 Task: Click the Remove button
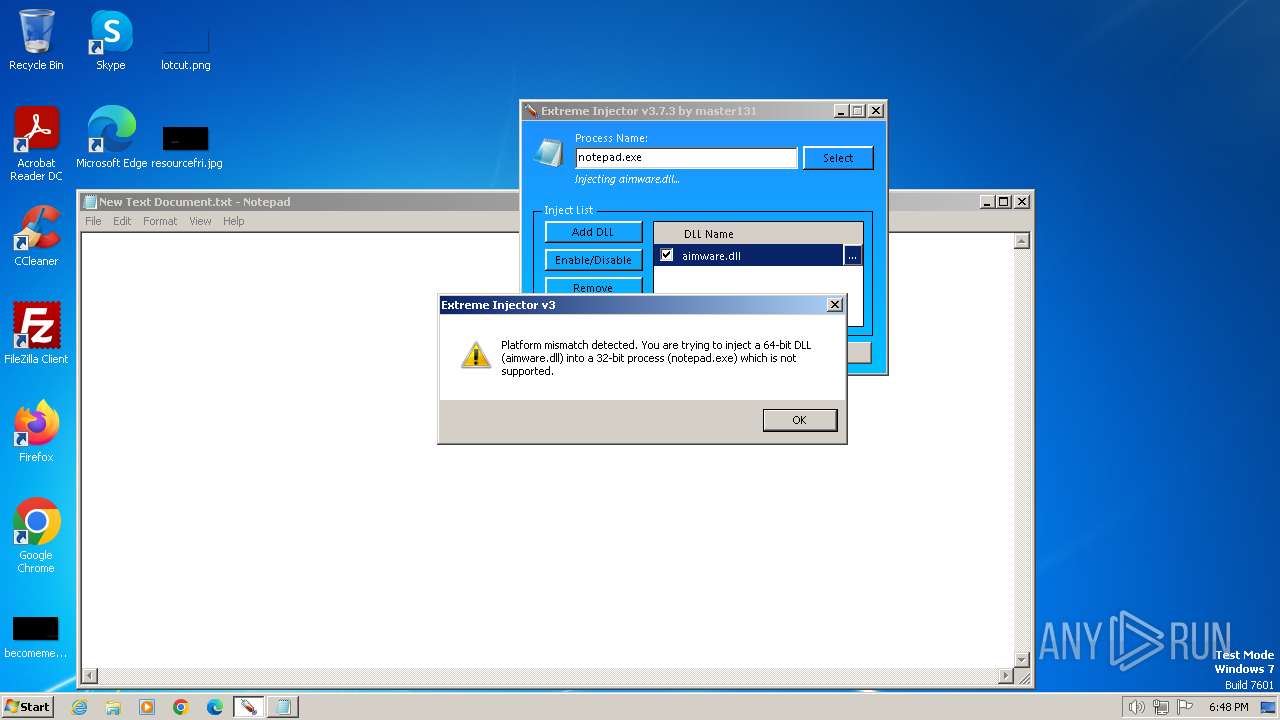tap(593, 286)
